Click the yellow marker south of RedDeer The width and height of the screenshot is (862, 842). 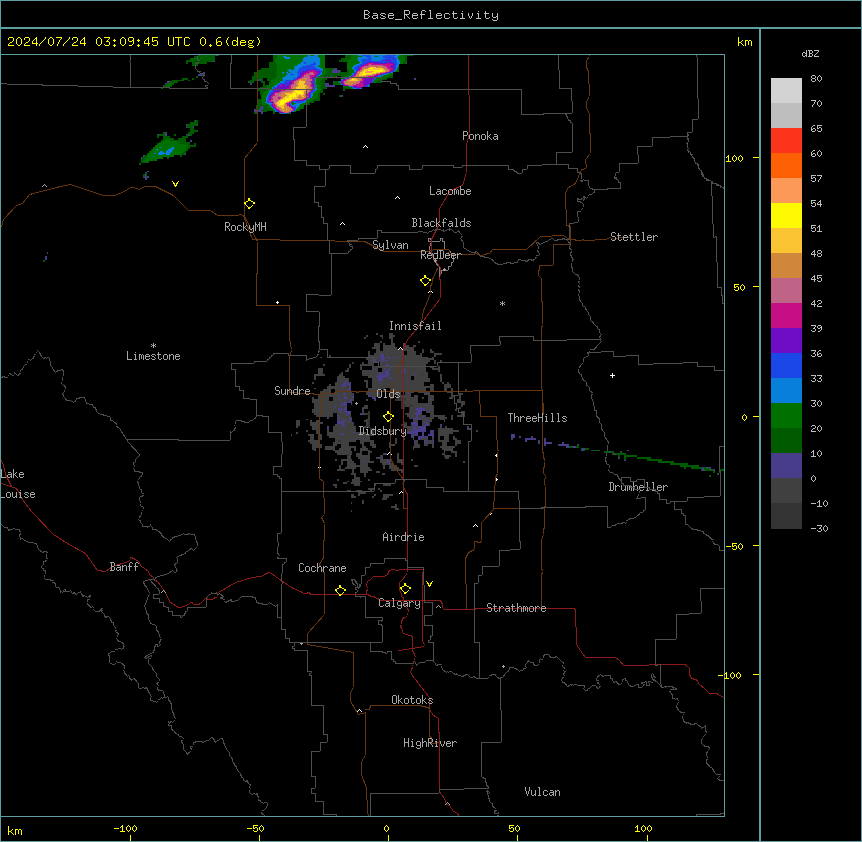pos(426,281)
